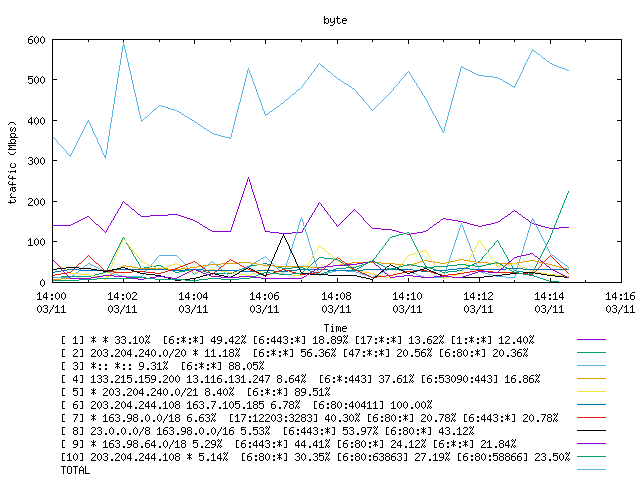Click purple line swatch for legend row [ 9]
Viewport: 640px width, 480px height.
click(x=591, y=443)
